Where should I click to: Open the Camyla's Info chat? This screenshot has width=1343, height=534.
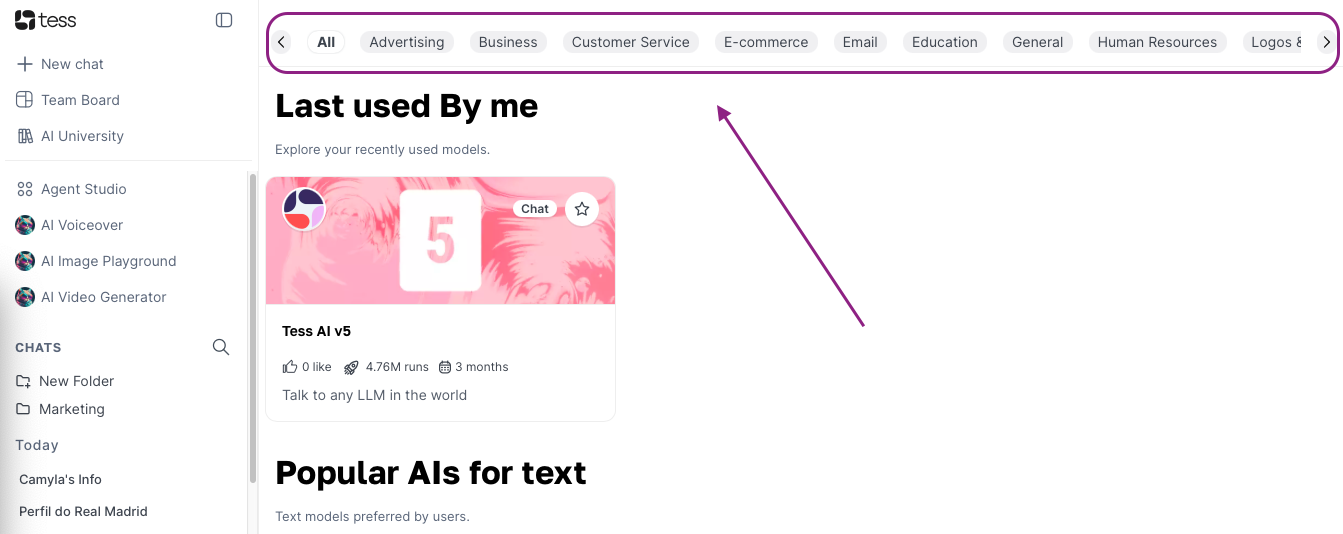61,479
